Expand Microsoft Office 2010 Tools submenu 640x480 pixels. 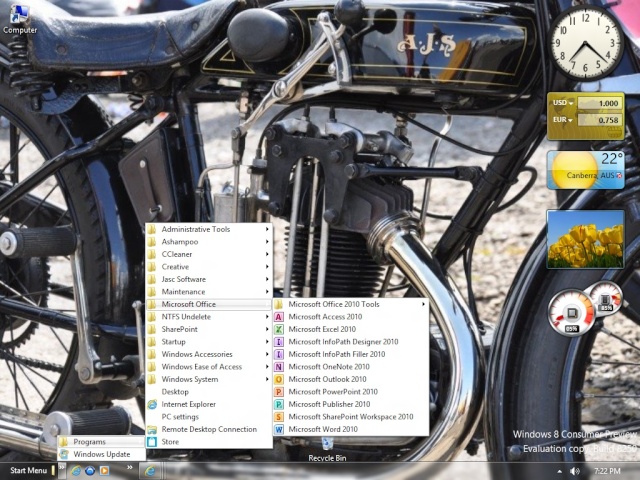point(334,304)
